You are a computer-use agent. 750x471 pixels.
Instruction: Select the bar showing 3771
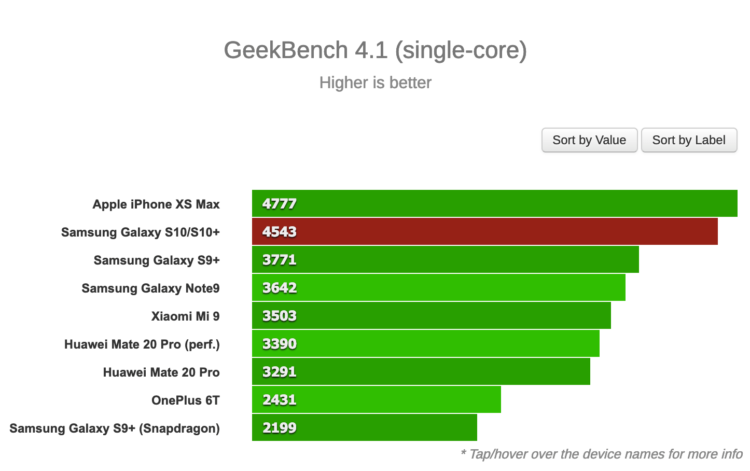tap(445, 260)
